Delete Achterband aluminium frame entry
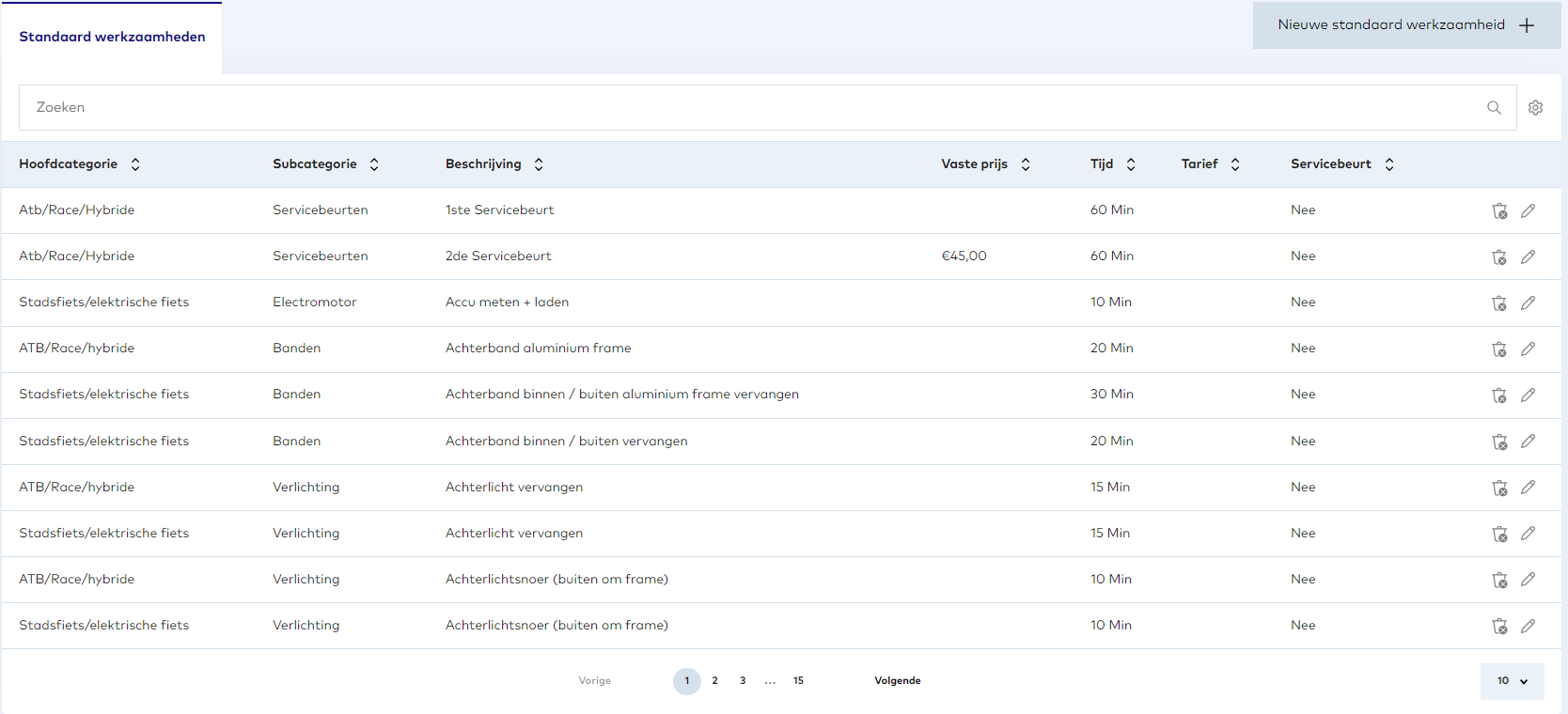The width and height of the screenshot is (1568, 714). [x=1499, y=349]
